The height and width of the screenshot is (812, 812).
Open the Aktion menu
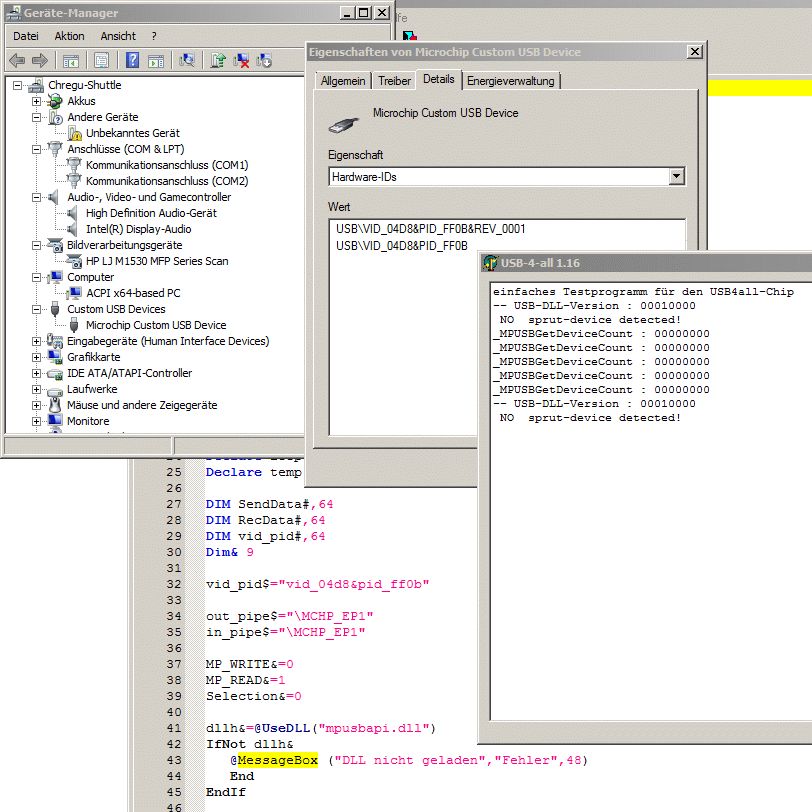click(x=70, y=36)
